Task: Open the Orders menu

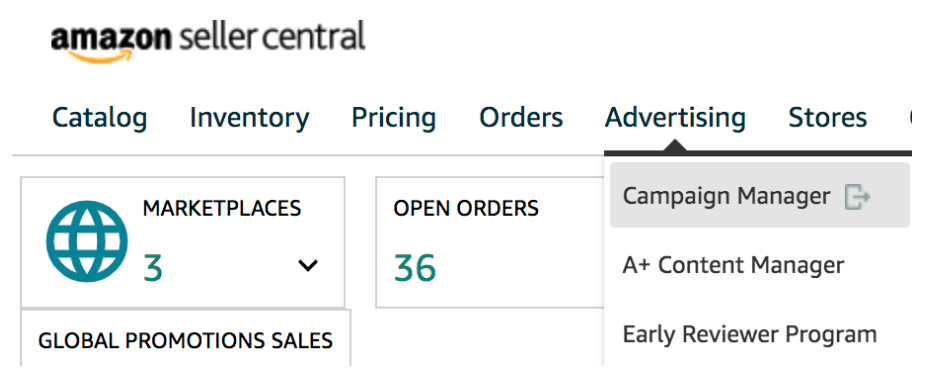Action: 521,118
